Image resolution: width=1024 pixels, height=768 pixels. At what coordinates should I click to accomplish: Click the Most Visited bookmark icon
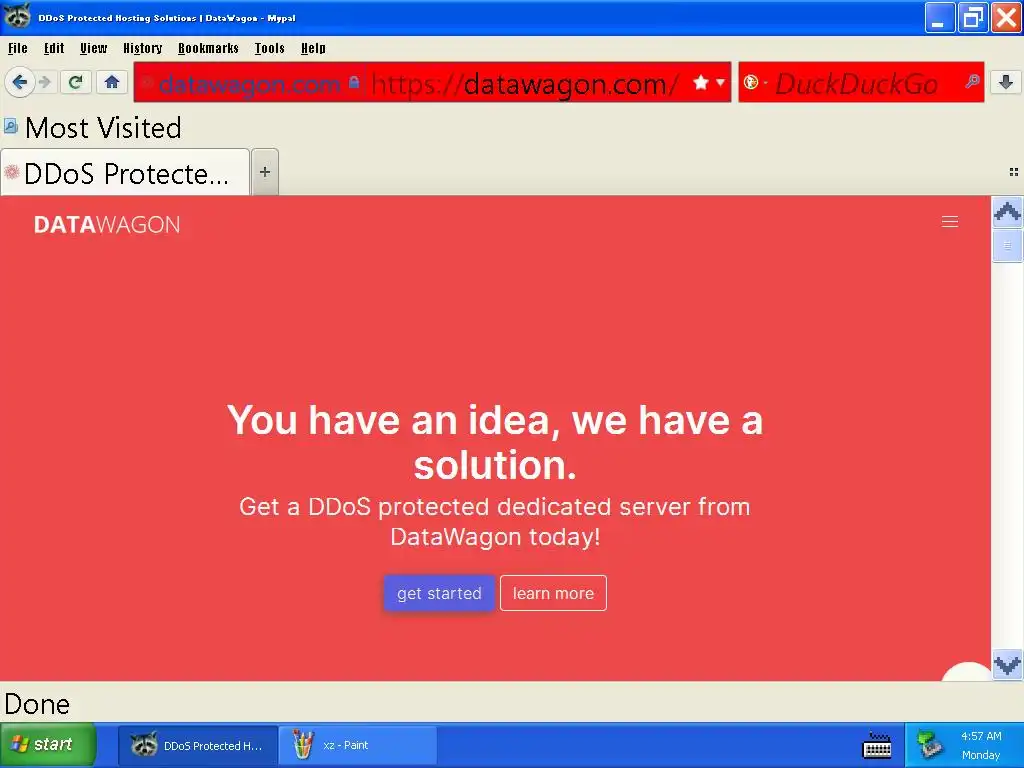10,126
